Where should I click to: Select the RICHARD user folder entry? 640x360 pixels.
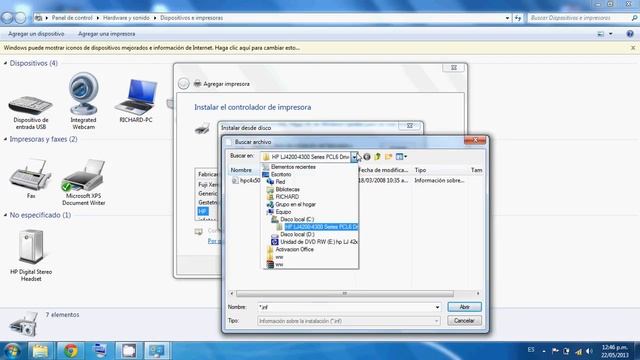[x=287, y=197]
